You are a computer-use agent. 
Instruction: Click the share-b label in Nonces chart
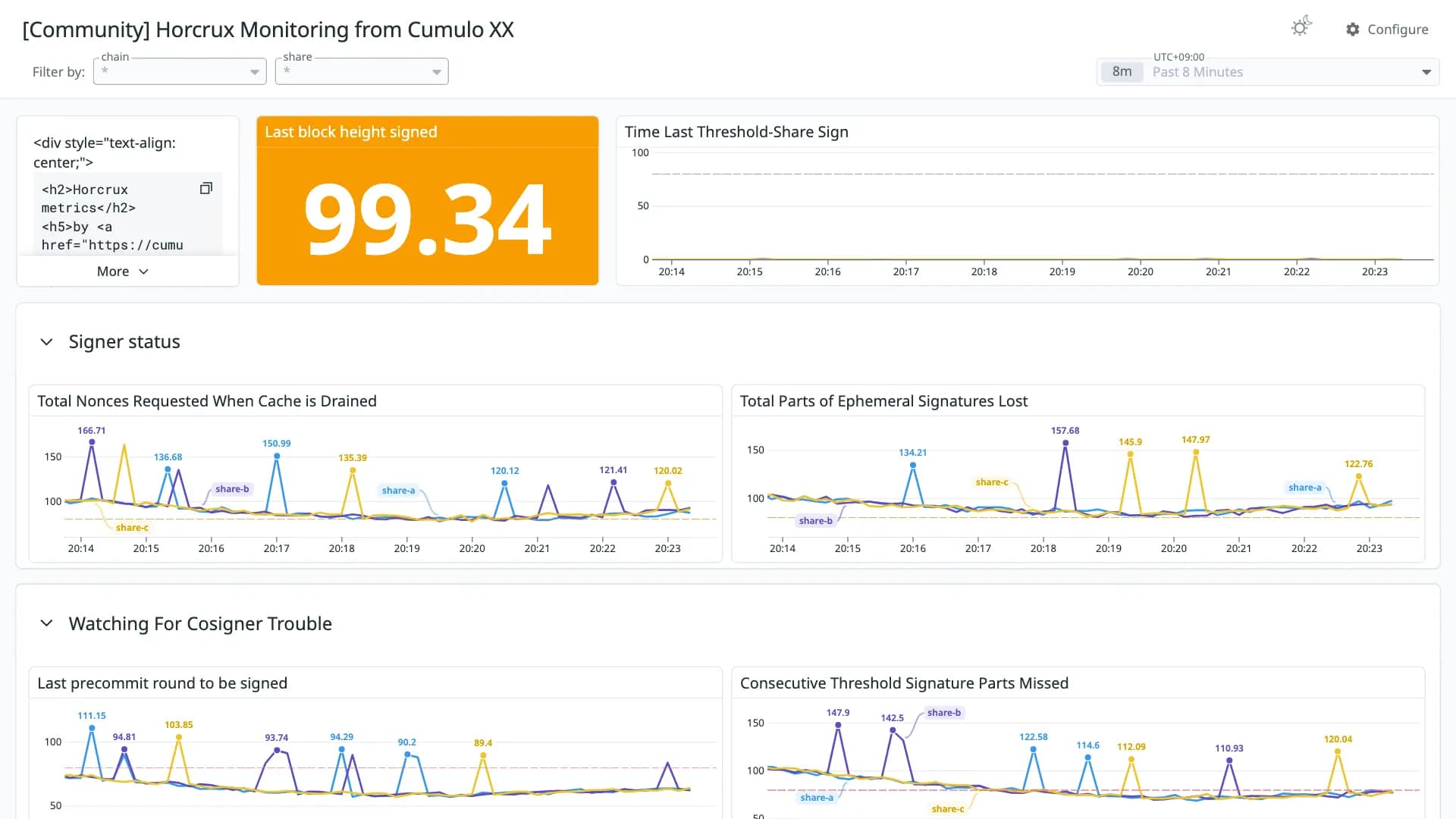pyautogui.click(x=232, y=489)
